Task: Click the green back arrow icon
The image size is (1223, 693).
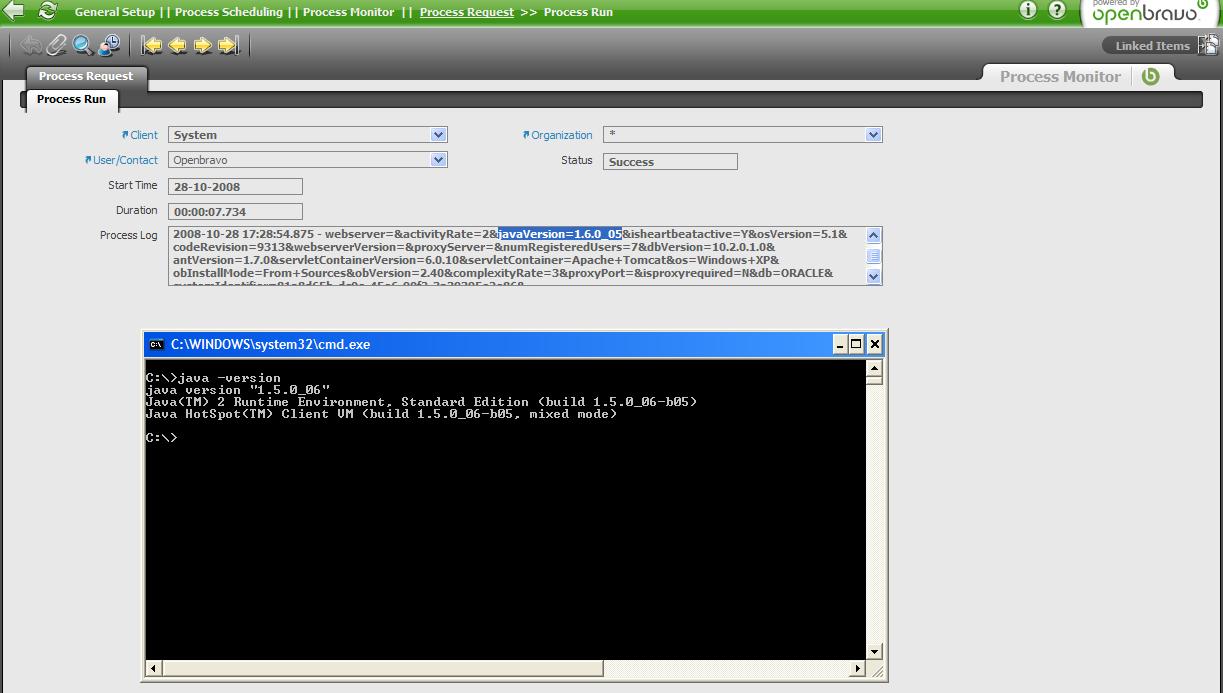Action: point(14,11)
